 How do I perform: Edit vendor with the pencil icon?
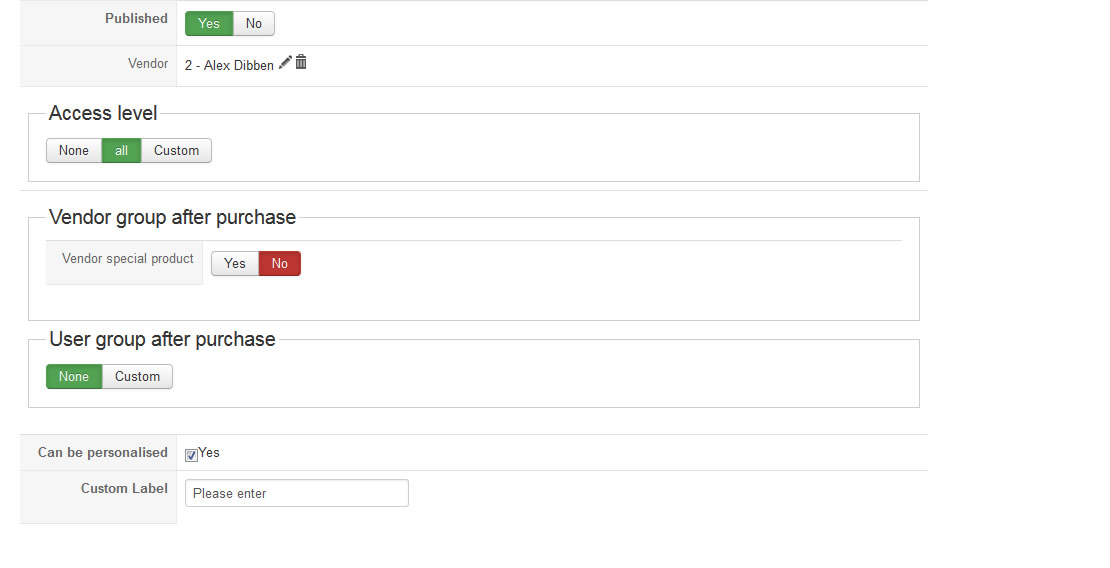point(285,62)
